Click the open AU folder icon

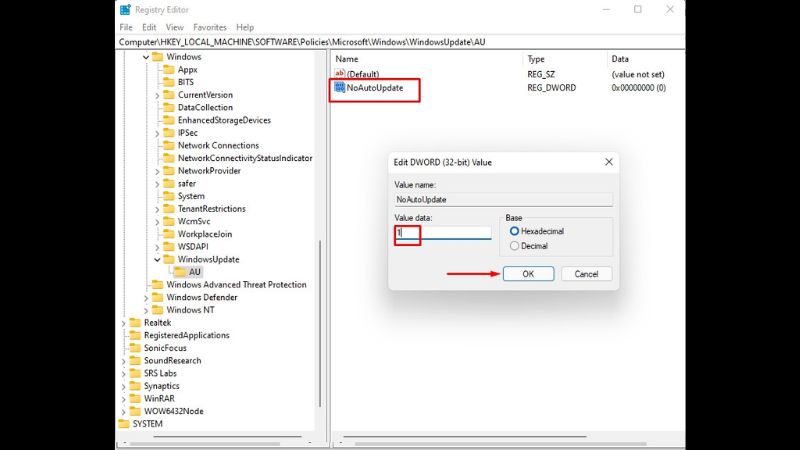point(180,272)
